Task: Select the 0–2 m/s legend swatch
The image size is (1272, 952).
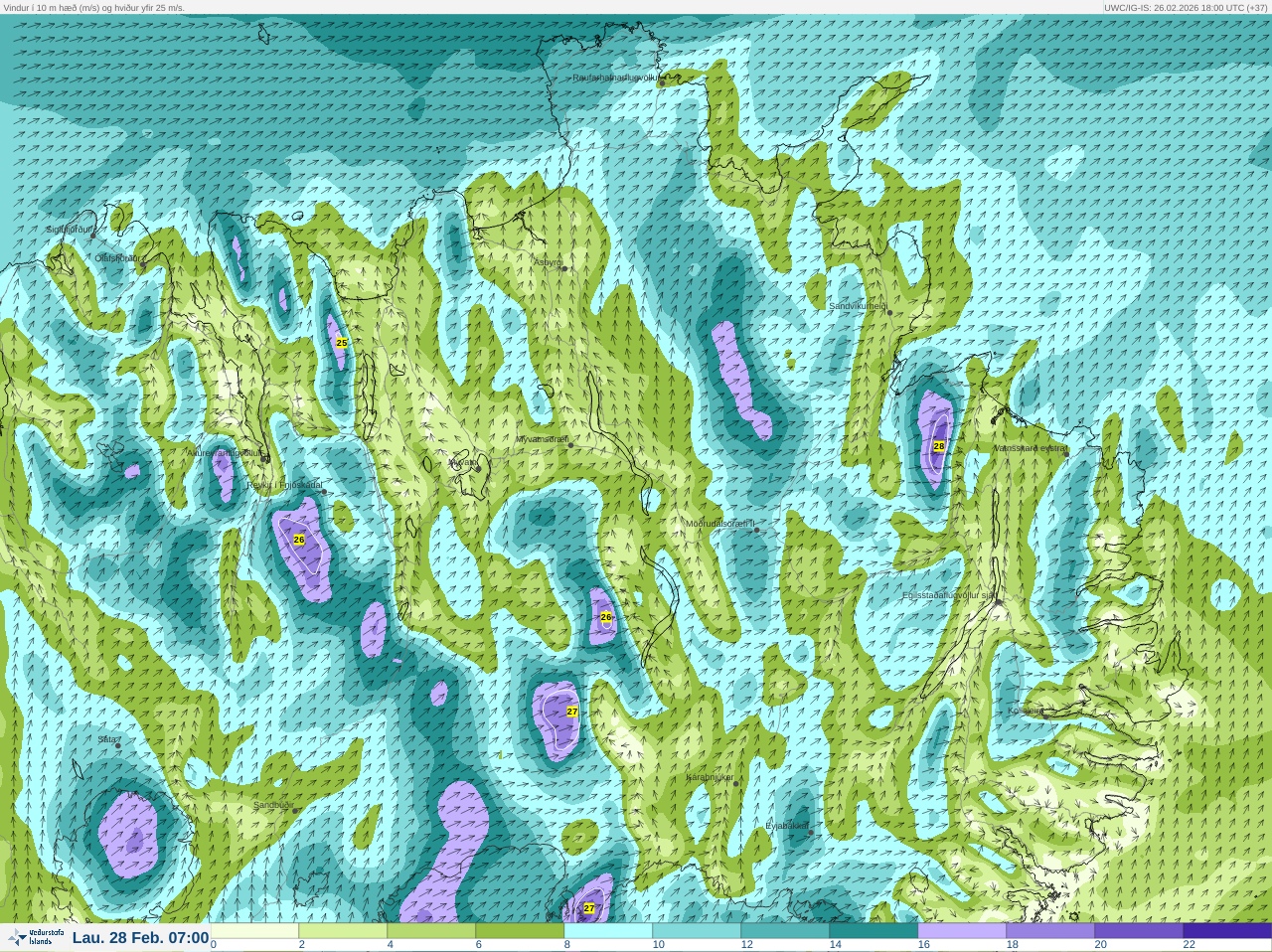Action: [x=254, y=931]
